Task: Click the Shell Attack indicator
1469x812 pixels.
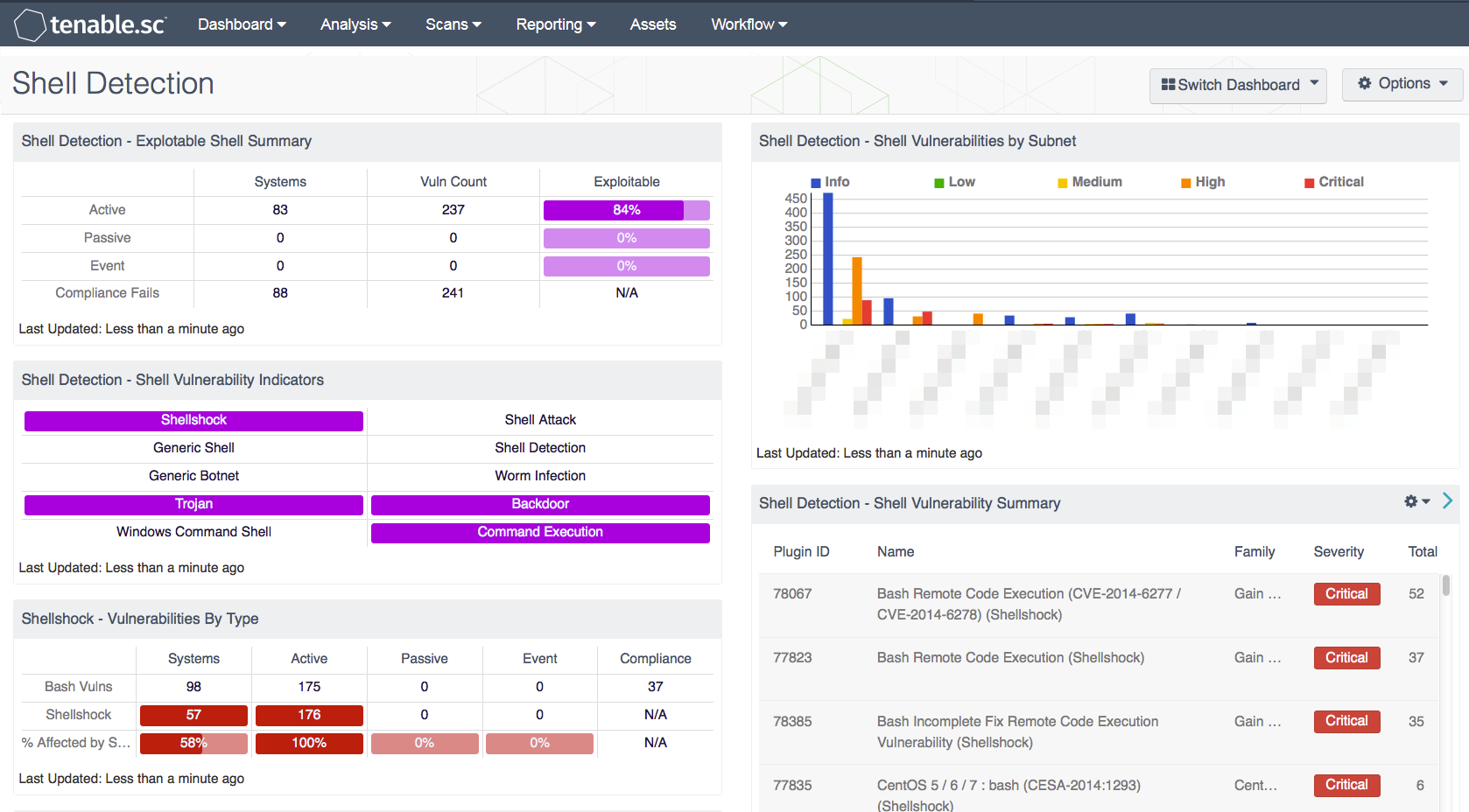Action: tap(540, 420)
